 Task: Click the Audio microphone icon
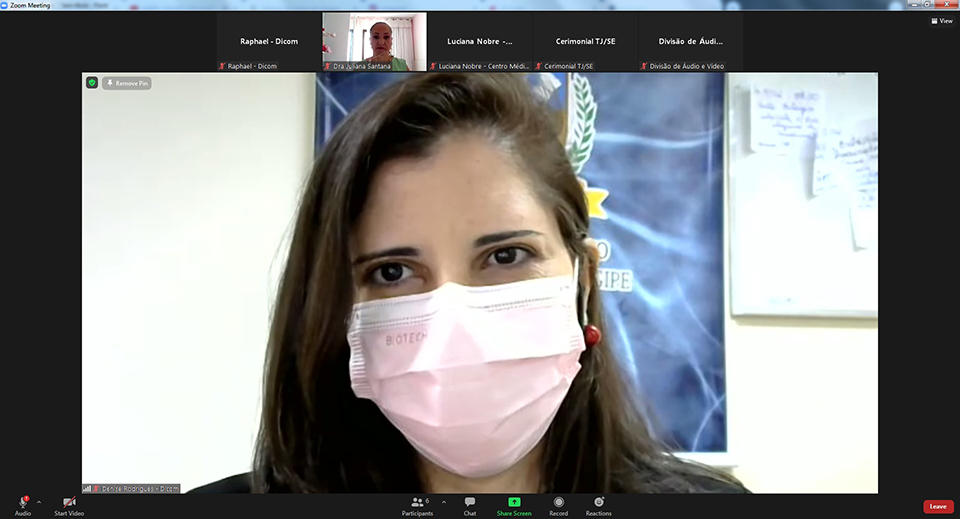pos(22,501)
